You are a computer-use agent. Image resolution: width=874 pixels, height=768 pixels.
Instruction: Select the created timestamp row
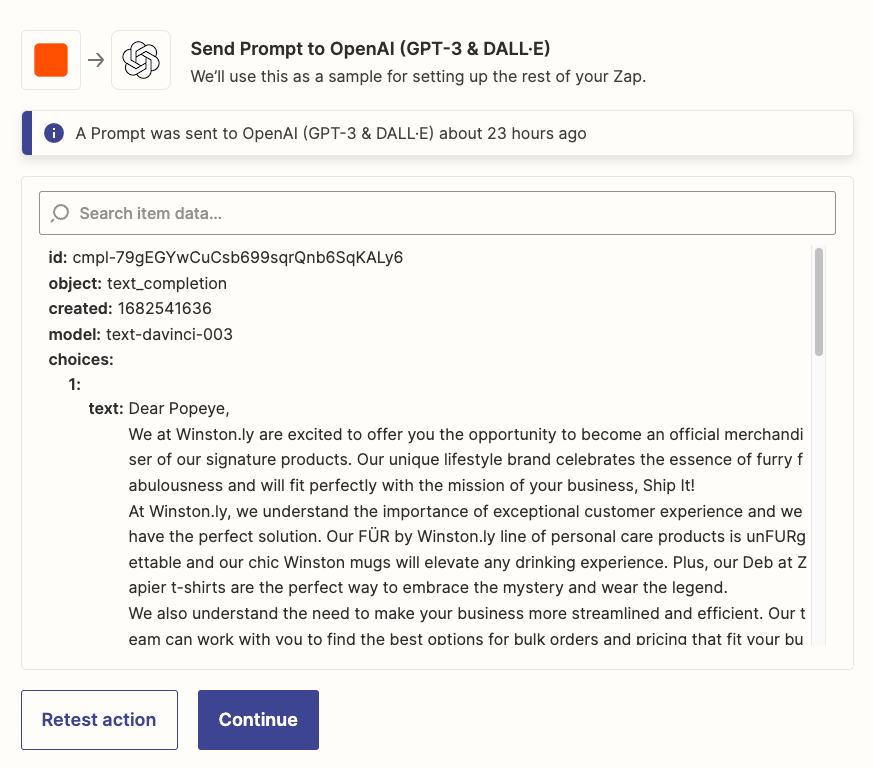130,308
